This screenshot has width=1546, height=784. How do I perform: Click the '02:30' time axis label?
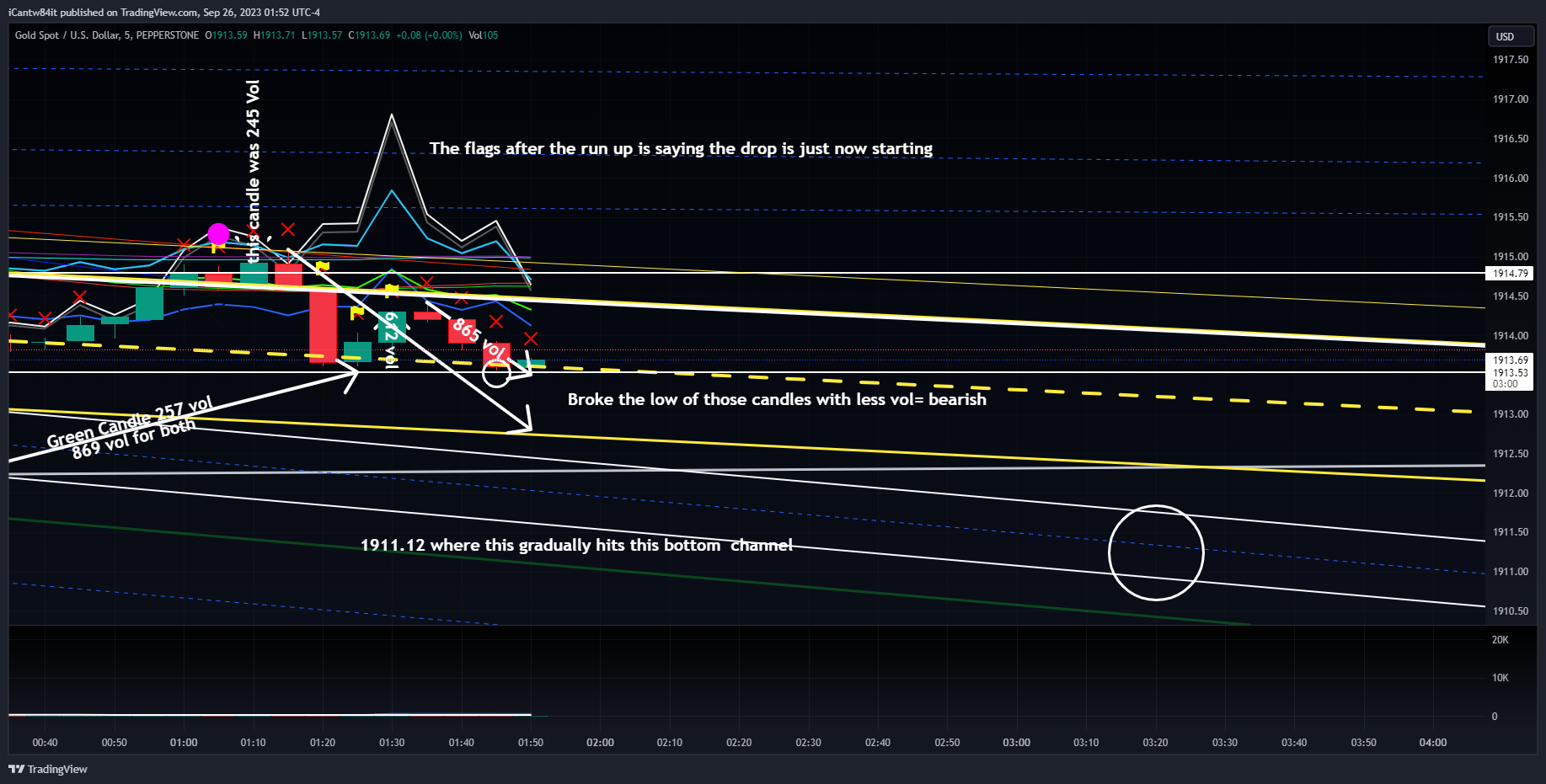click(x=809, y=743)
